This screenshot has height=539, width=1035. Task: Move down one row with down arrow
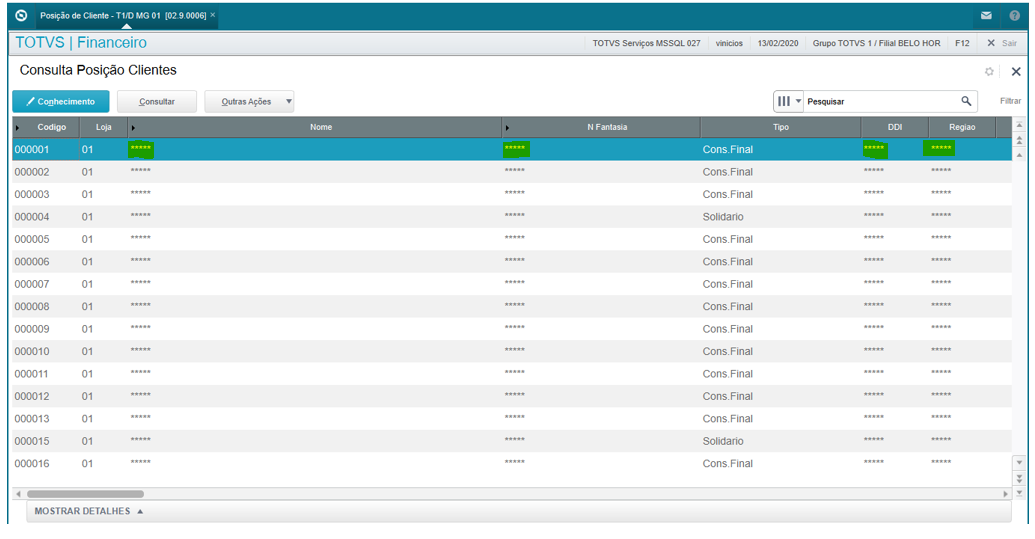tap(1019, 462)
